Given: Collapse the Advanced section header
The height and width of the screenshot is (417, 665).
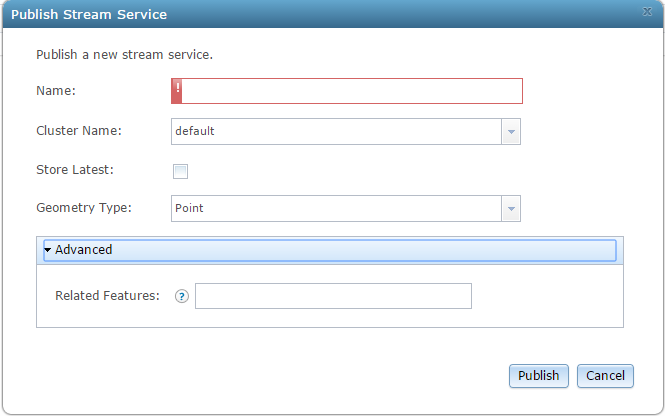Looking at the screenshot, I should (330, 249).
